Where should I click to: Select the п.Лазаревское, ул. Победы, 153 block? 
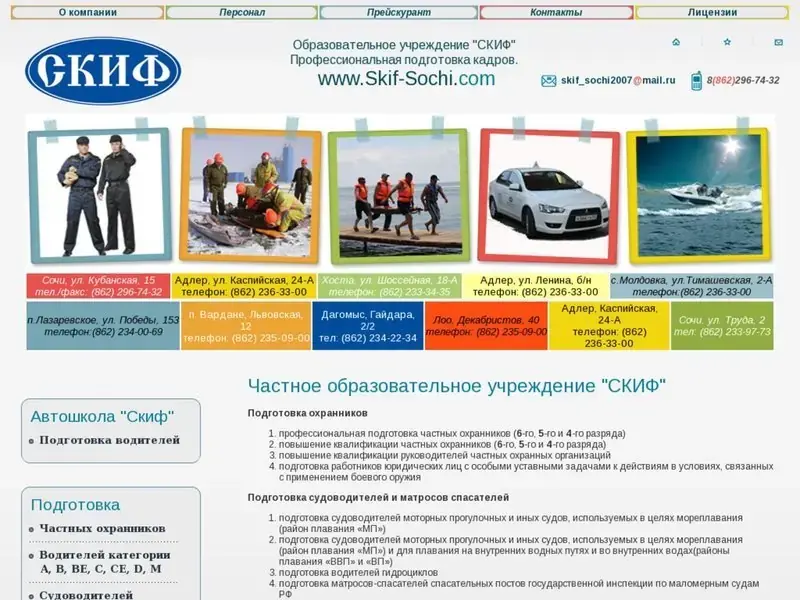(103, 326)
